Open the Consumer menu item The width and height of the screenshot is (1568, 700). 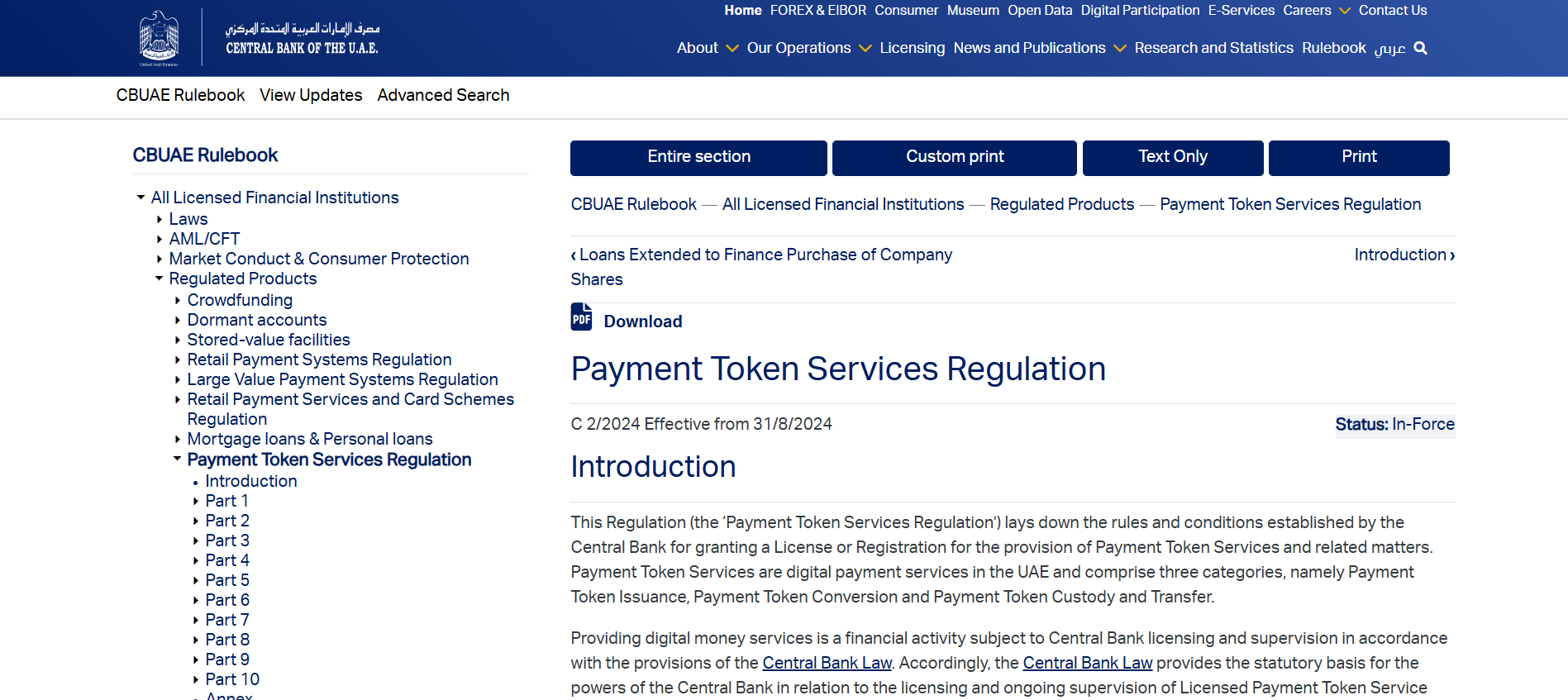907,11
